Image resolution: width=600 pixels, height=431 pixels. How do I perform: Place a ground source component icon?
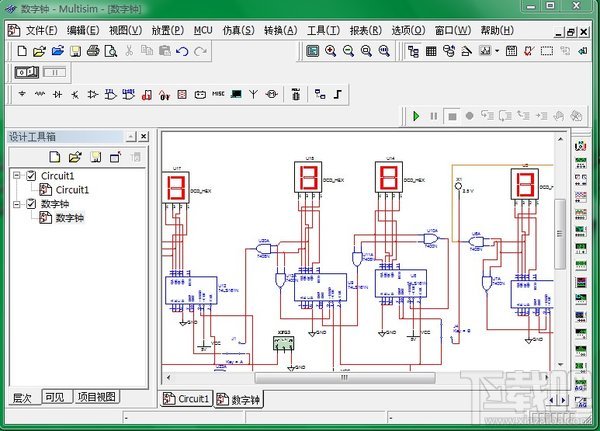[23, 95]
